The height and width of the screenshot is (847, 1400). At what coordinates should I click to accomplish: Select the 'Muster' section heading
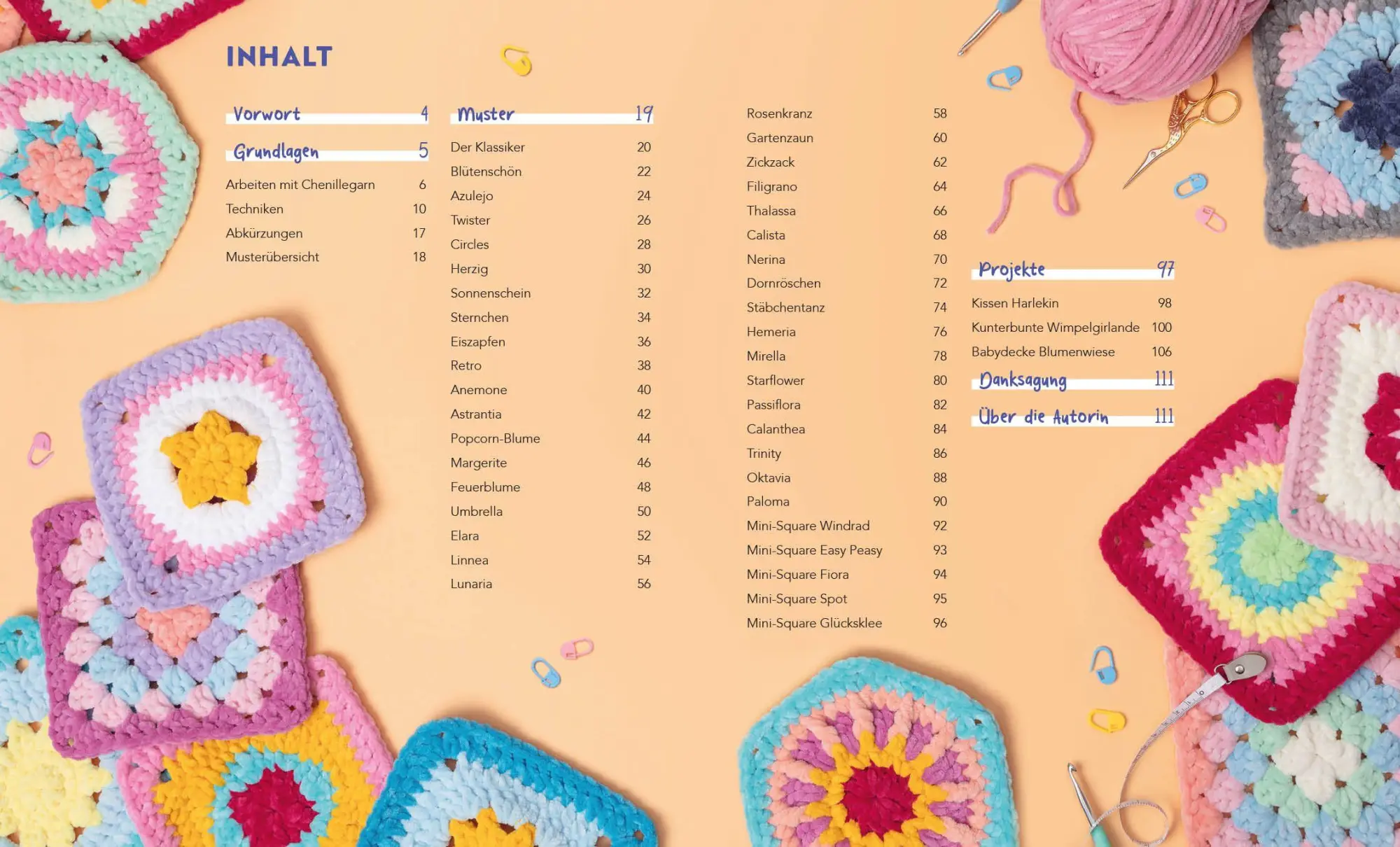click(486, 114)
